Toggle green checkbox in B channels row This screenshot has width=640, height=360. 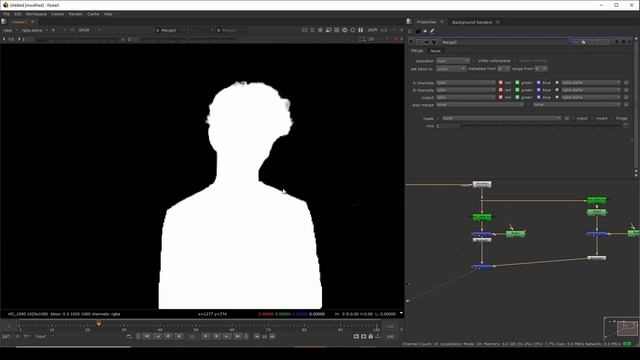point(517,90)
